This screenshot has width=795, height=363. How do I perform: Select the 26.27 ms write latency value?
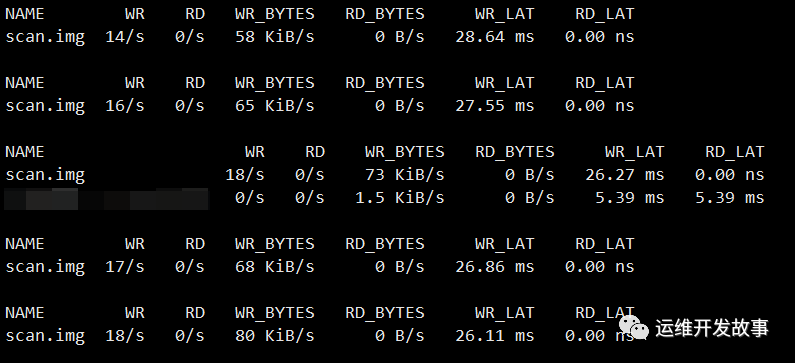coord(625,175)
